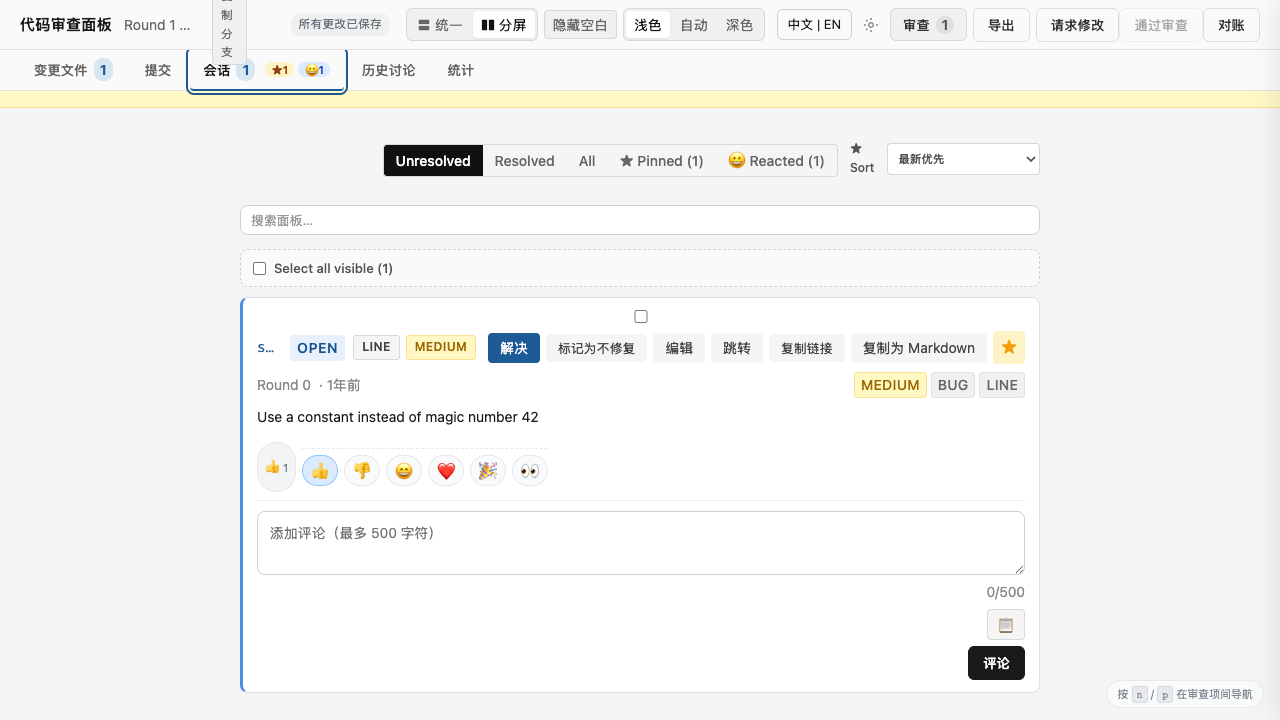Add thumbs up reaction
This screenshot has width=1280, height=720.
click(320, 470)
